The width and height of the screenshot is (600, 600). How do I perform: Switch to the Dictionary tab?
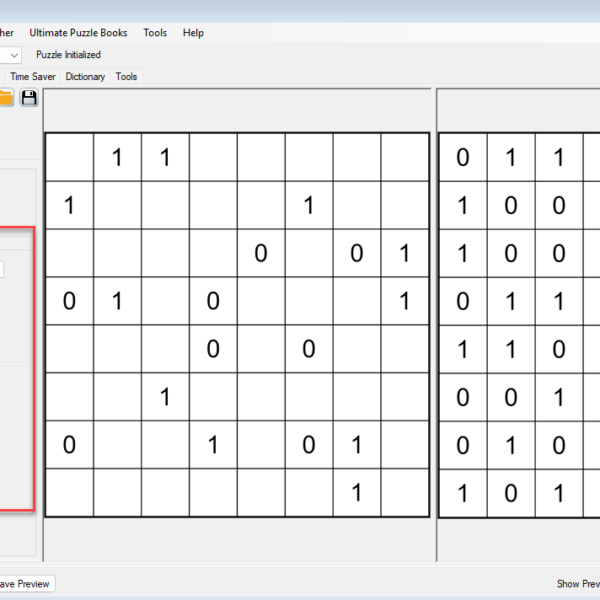click(x=85, y=76)
